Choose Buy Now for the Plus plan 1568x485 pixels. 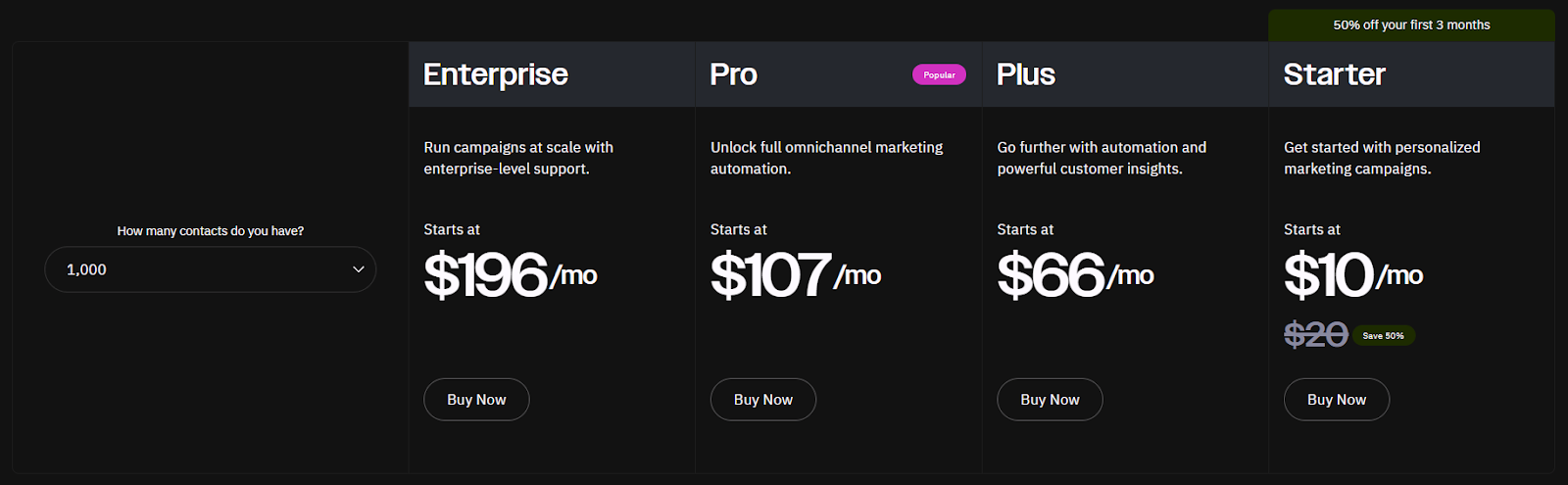point(1050,400)
